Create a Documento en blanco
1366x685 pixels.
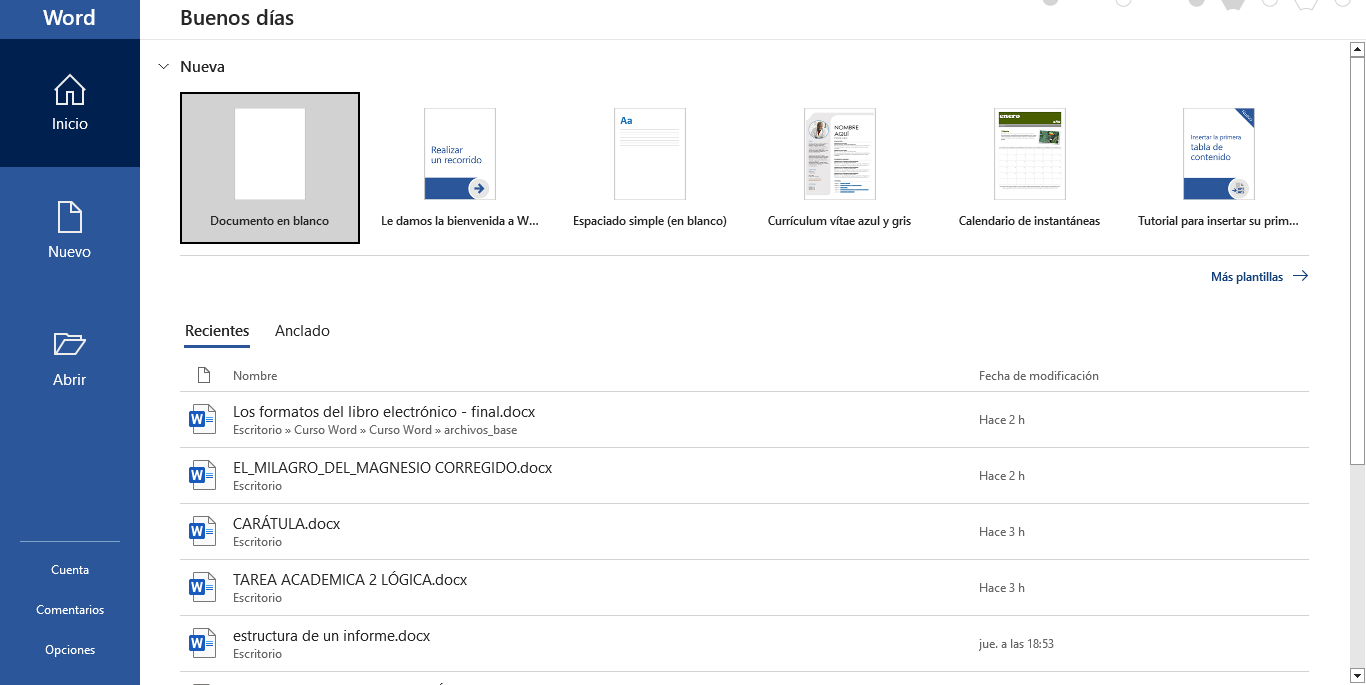[270, 168]
